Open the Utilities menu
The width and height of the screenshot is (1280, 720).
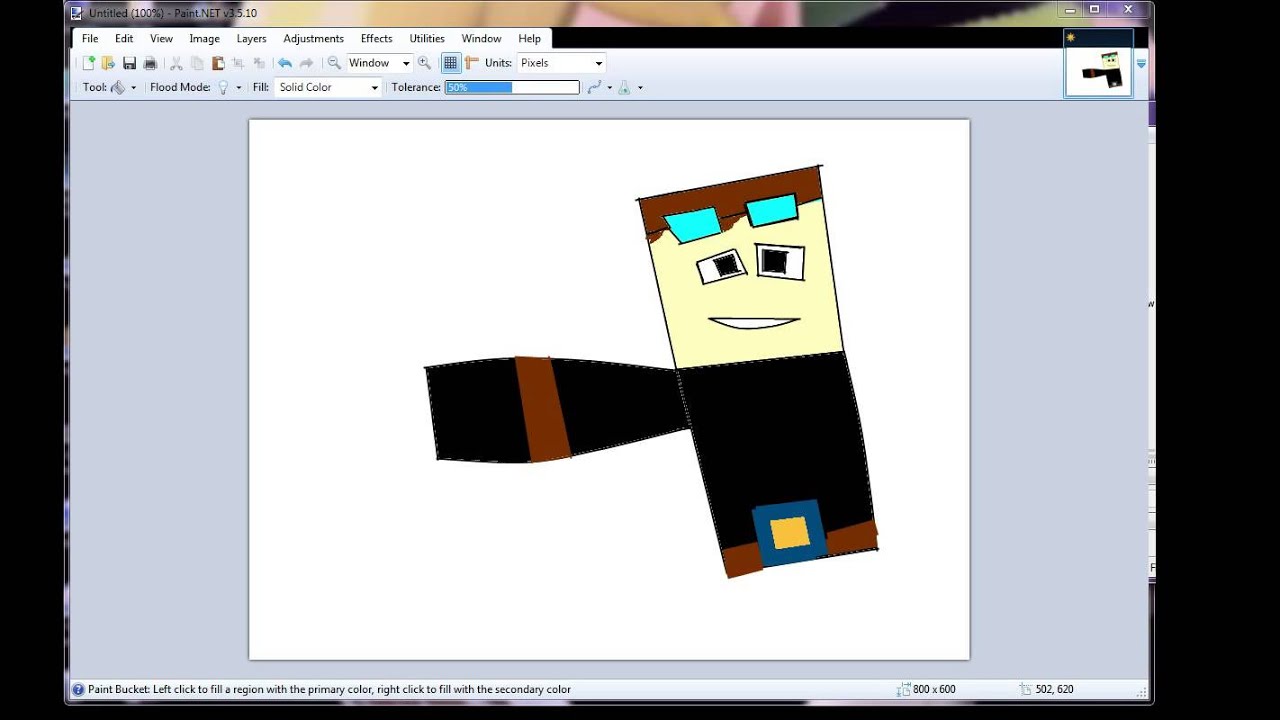427,39
